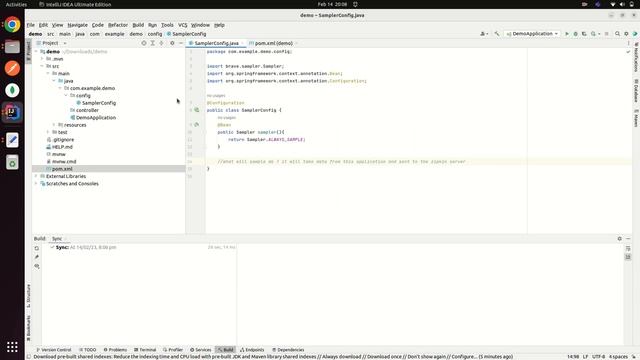Viewport: 640px width, 360px height.
Task: Open the Refactor menu
Action: pyautogui.click(x=118, y=25)
